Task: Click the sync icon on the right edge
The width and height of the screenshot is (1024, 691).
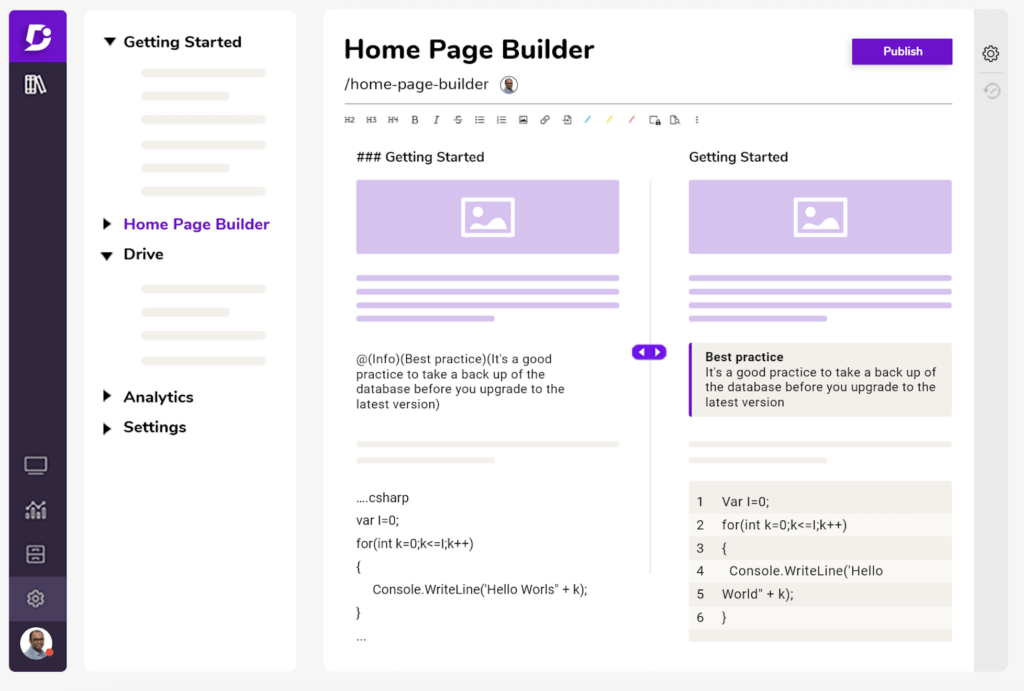Action: tap(990, 91)
